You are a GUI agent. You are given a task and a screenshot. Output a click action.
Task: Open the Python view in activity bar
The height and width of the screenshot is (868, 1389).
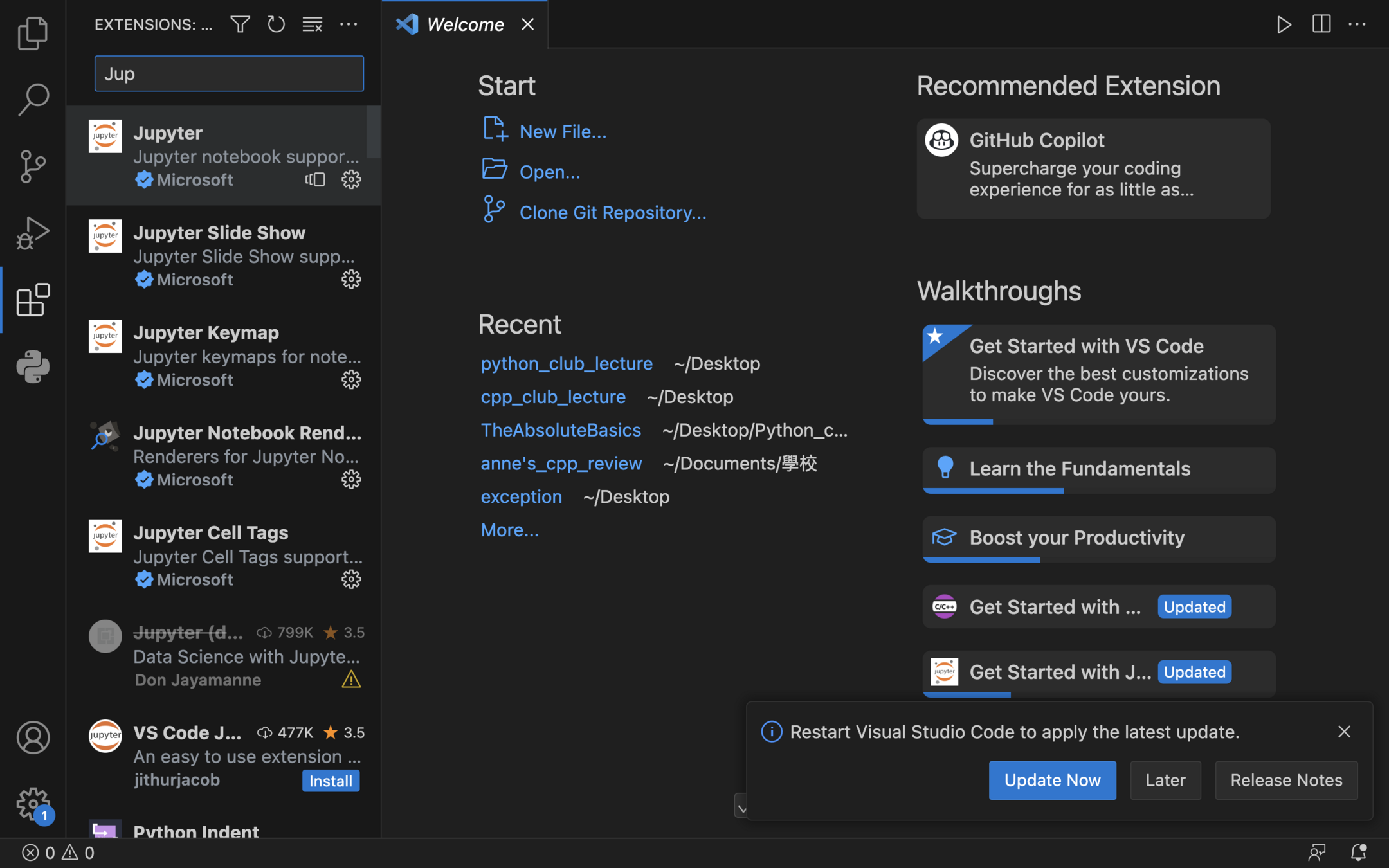coord(33,366)
